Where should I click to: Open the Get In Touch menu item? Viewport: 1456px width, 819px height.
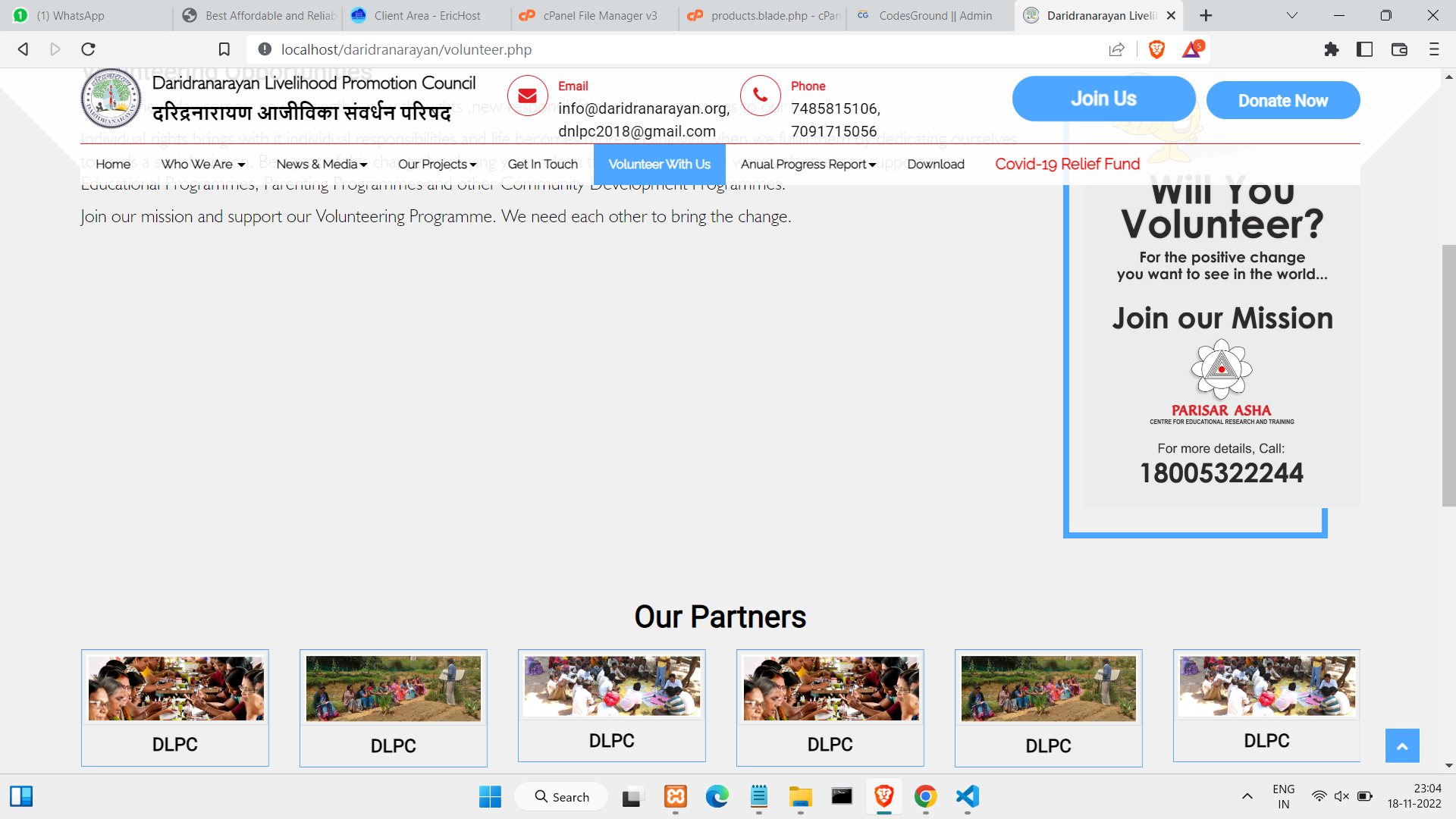543,165
